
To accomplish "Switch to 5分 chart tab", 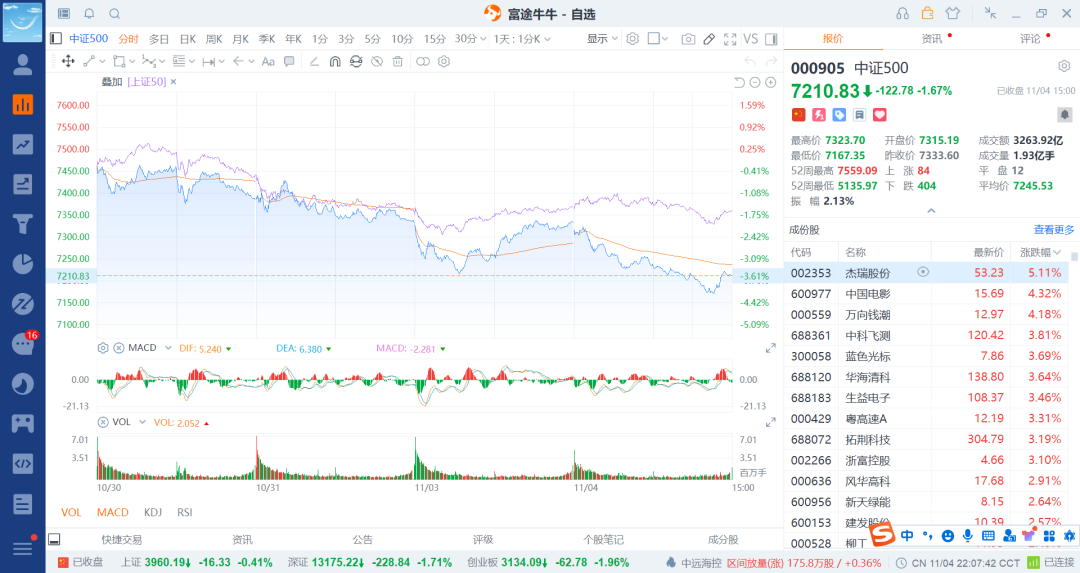I will 372,39.
